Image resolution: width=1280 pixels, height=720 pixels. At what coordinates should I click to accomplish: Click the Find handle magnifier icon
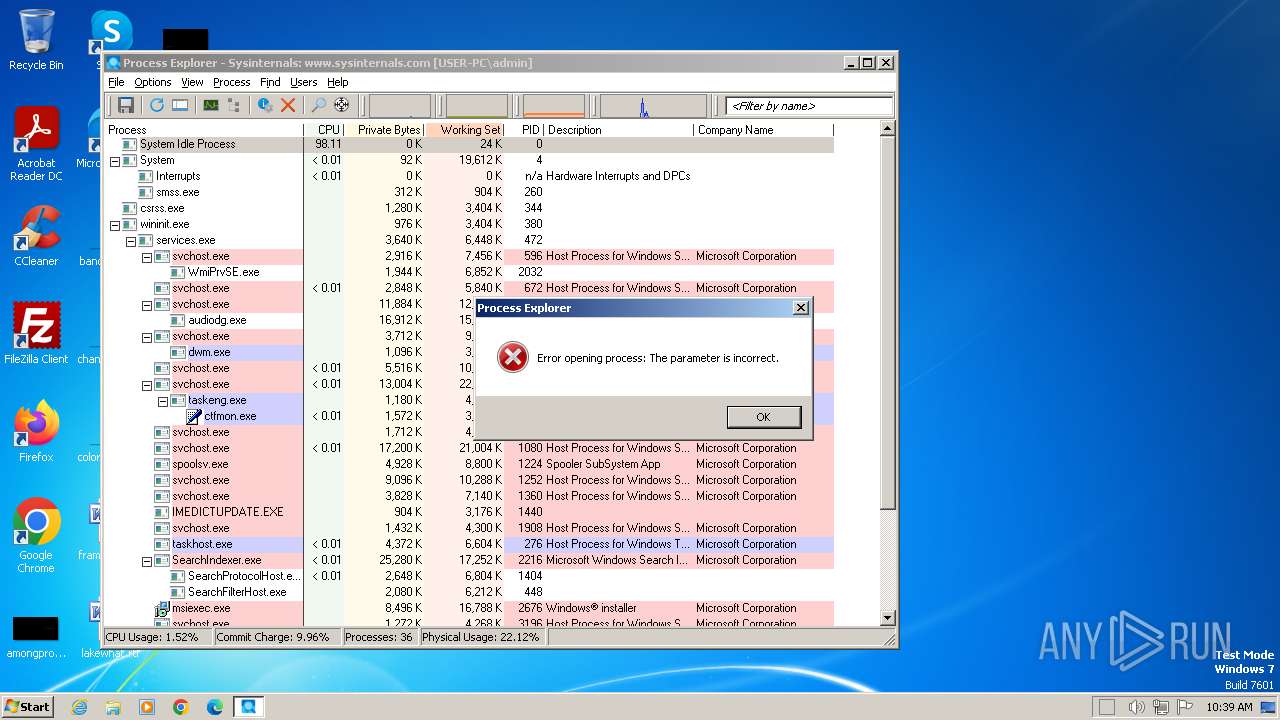tap(319, 105)
